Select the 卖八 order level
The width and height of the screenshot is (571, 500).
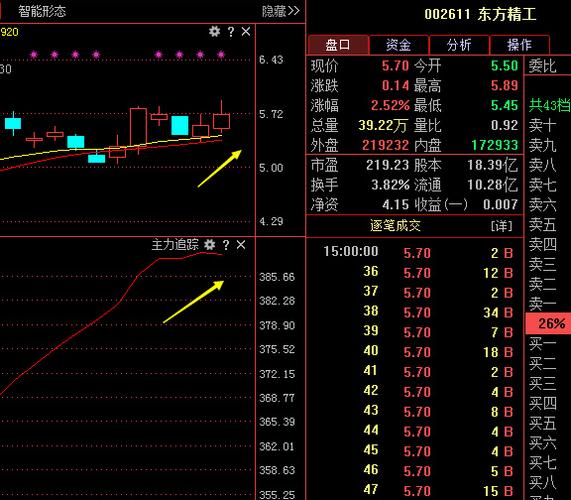(x=542, y=165)
